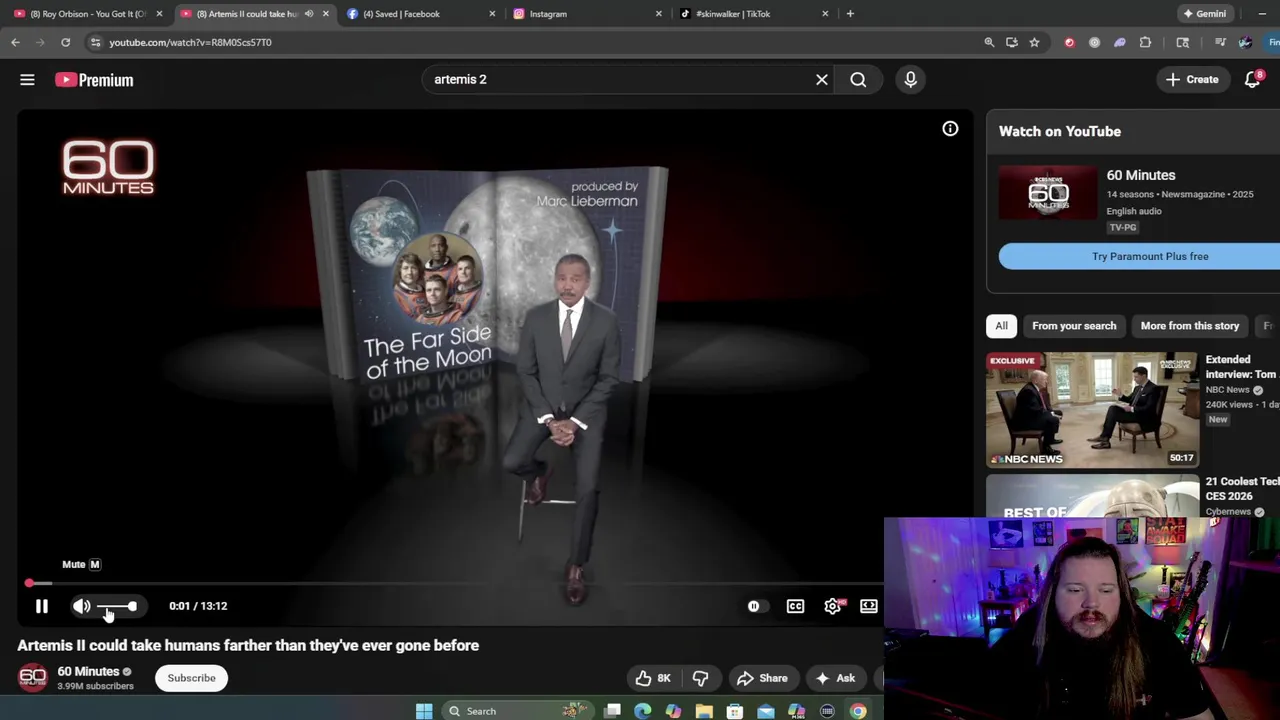Open the Extensions puzzle-piece menu
1280x720 pixels.
1145,42
